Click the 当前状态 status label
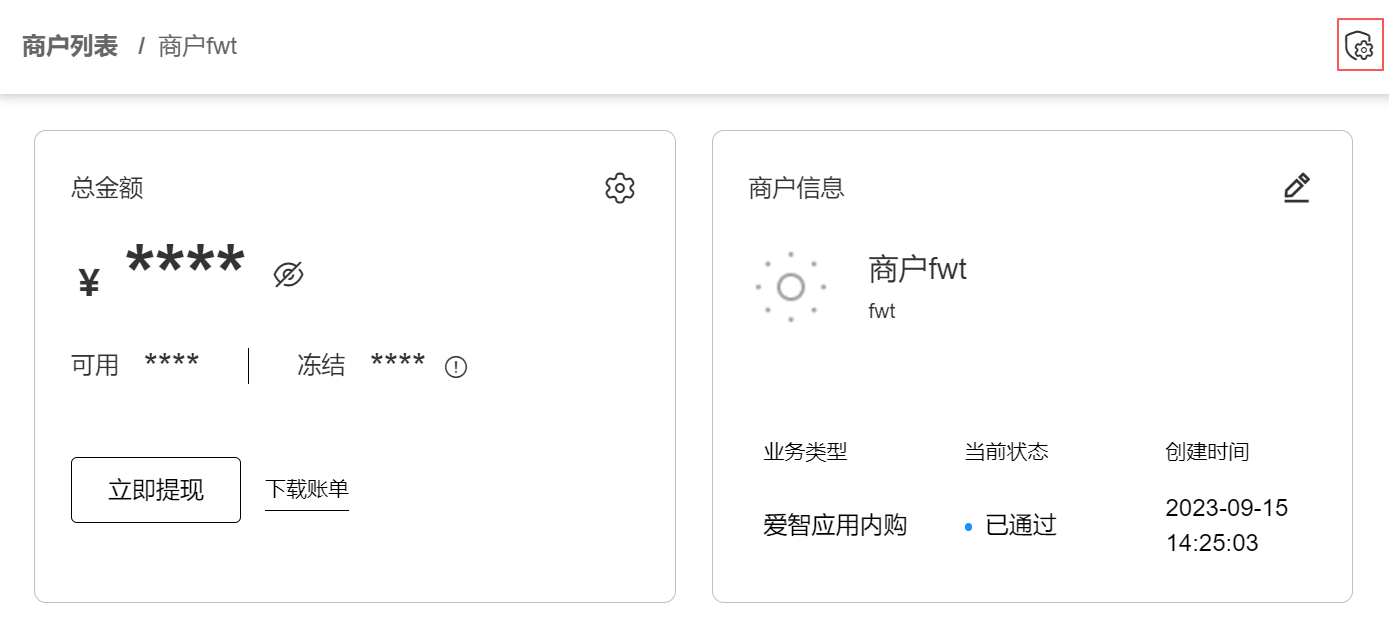1389x626 pixels. tap(1004, 451)
